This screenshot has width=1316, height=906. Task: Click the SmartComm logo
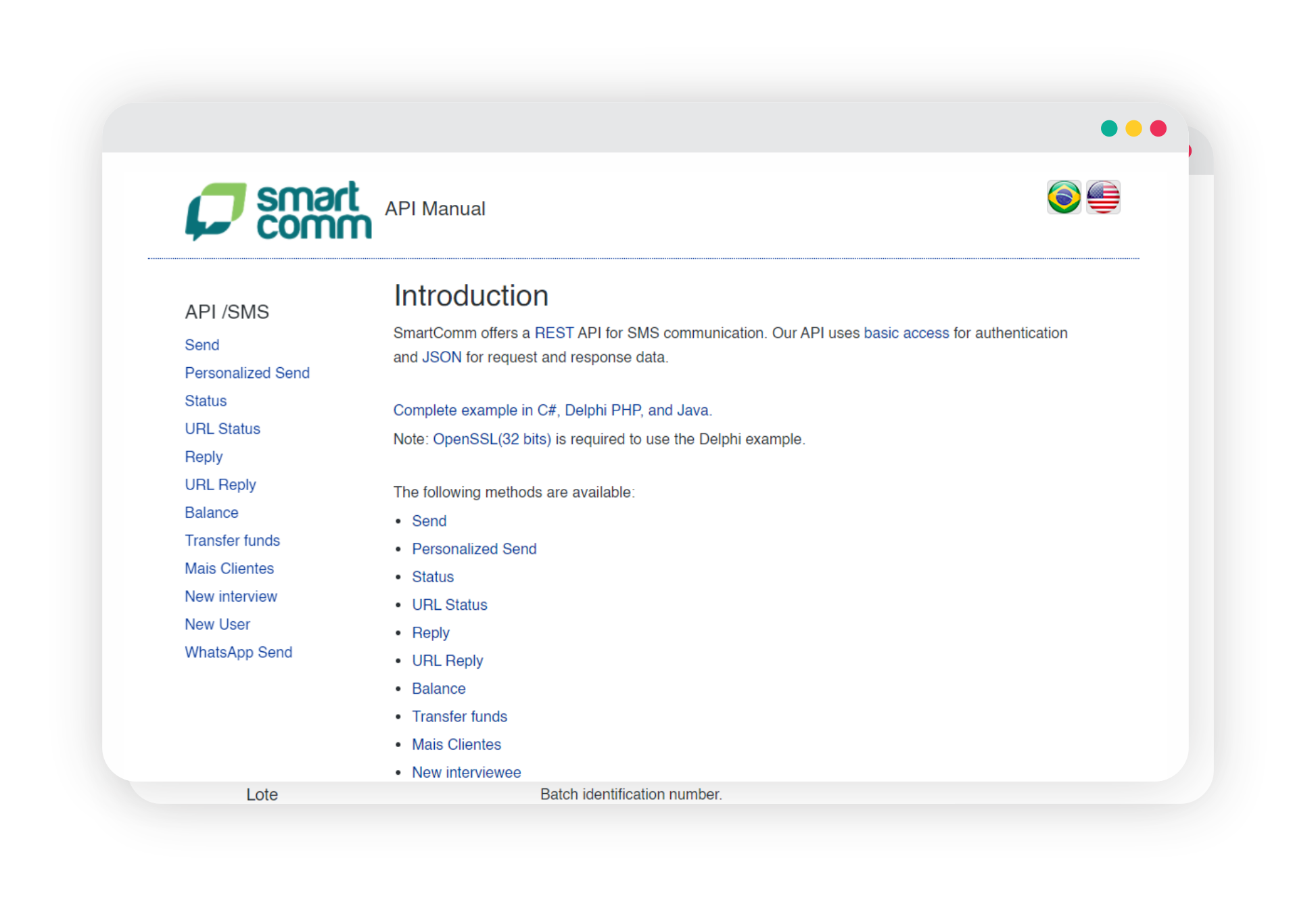point(278,210)
